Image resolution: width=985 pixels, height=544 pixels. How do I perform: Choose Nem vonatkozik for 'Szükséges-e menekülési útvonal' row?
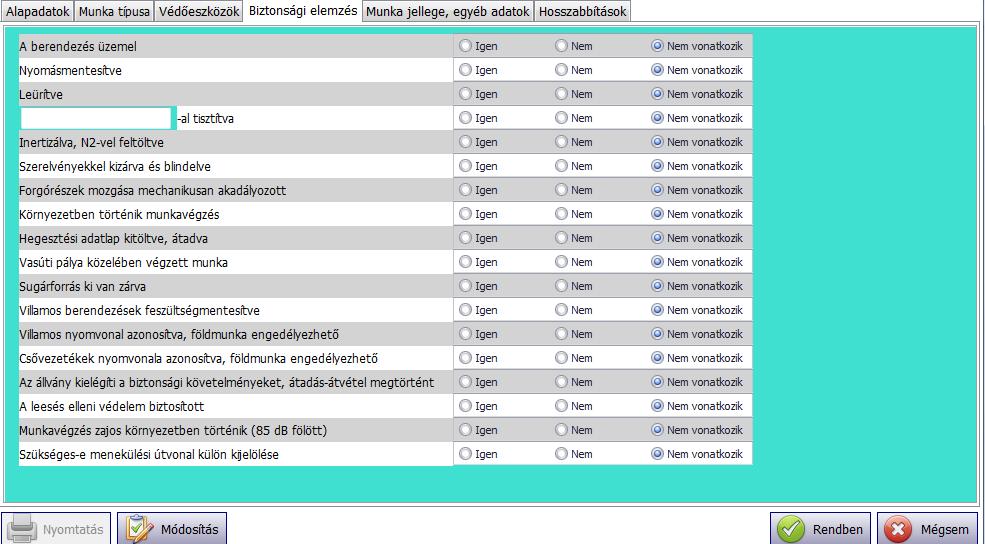click(697, 454)
